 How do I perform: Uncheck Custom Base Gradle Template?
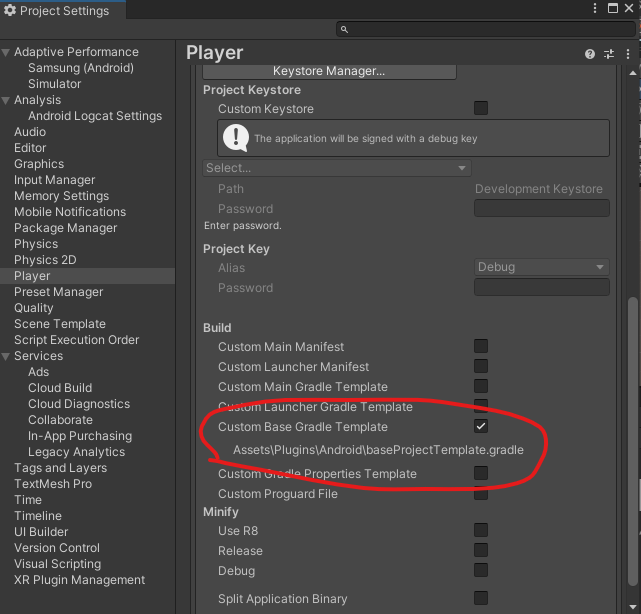481,426
